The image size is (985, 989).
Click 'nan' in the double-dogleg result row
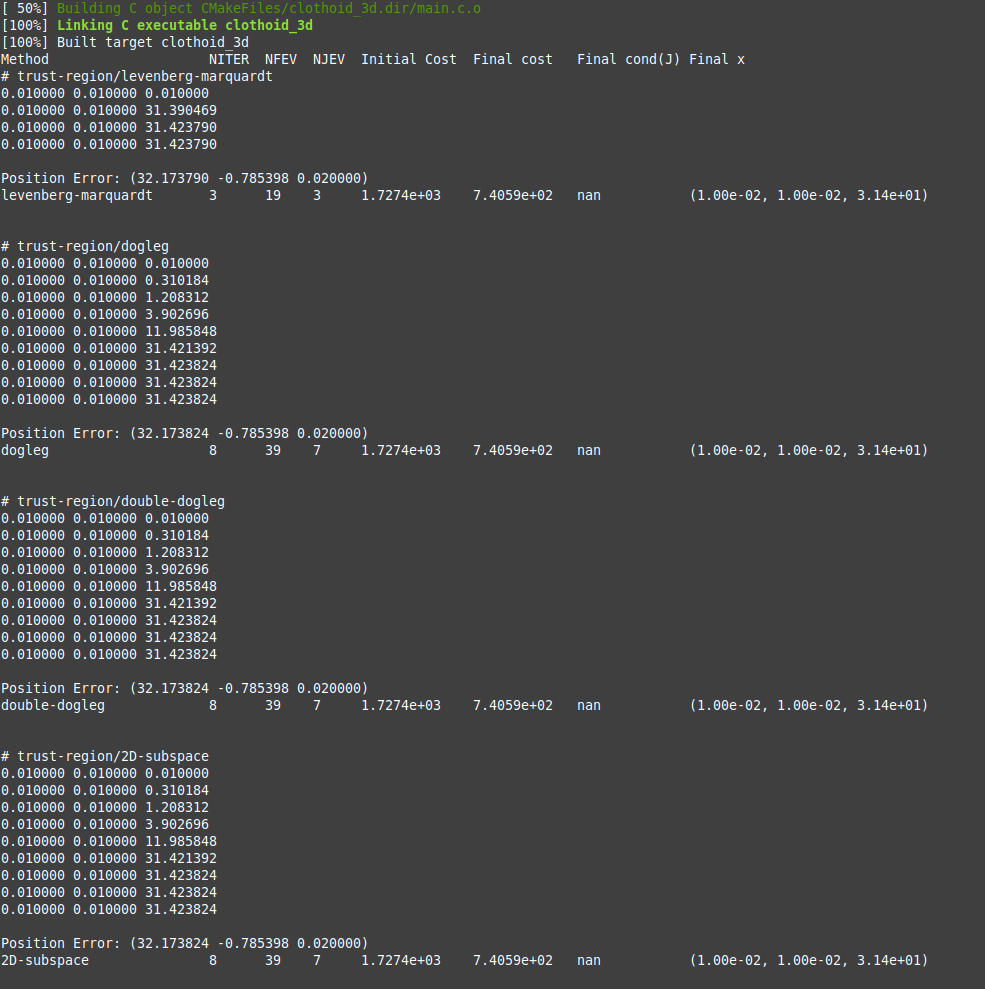tap(589, 705)
